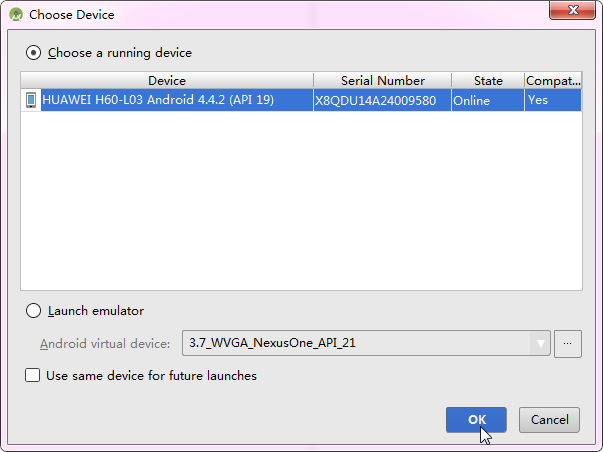Click the State column header
The height and width of the screenshot is (452, 603).
coord(488,81)
